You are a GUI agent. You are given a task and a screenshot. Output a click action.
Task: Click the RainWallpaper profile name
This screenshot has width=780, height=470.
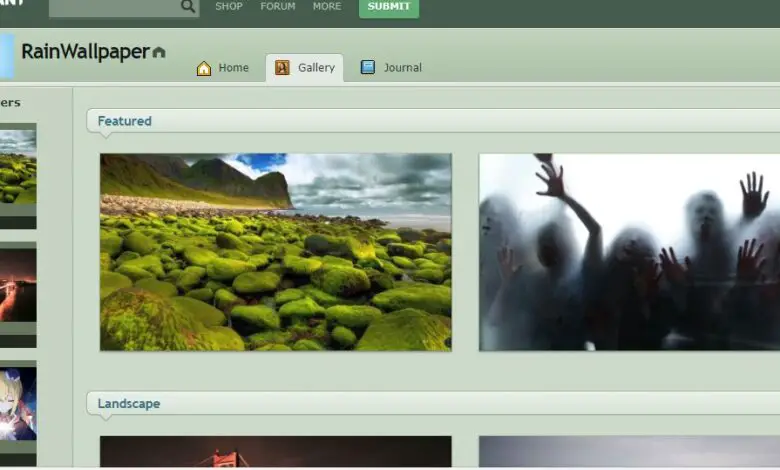(x=85, y=52)
